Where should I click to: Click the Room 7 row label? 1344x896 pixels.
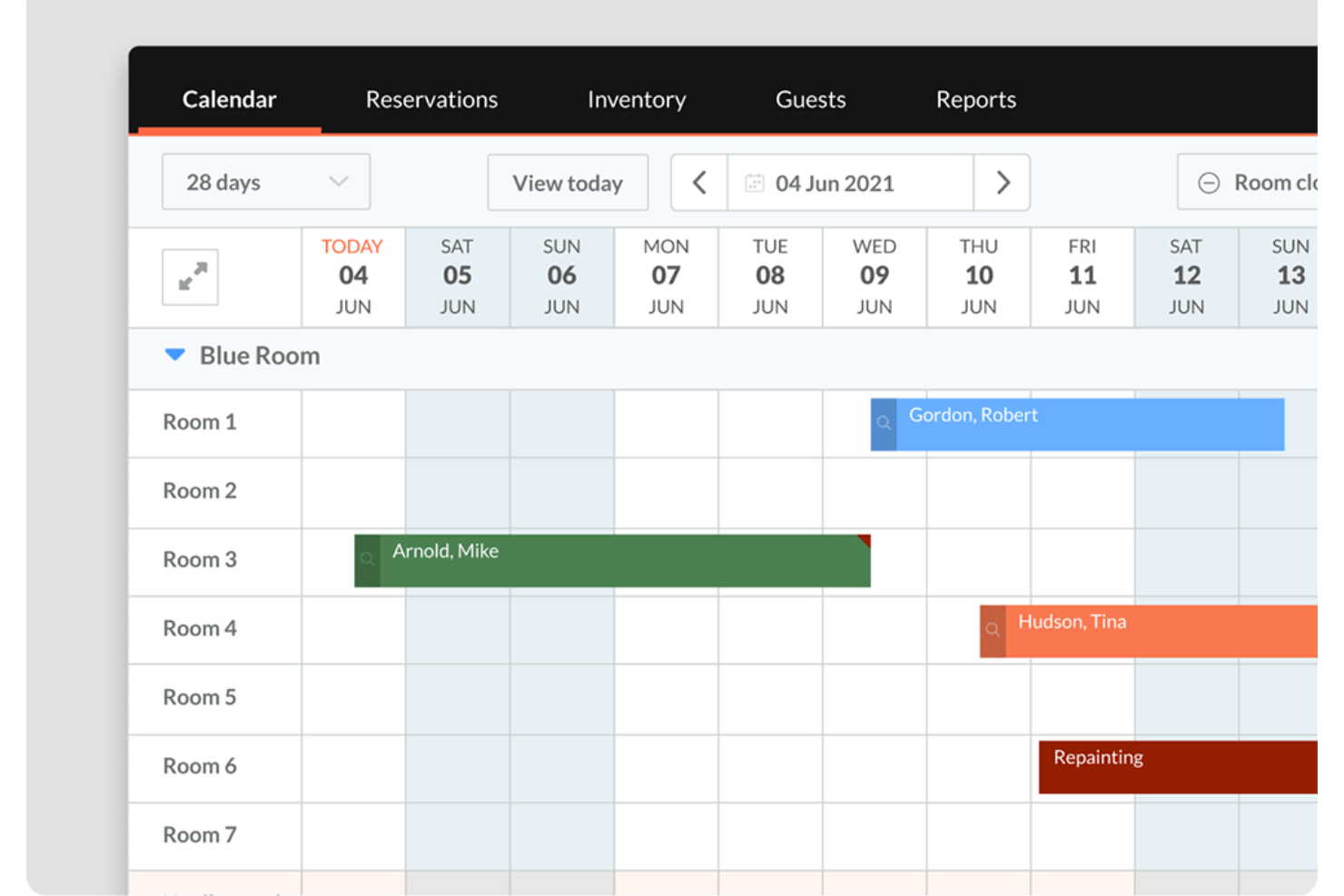200,836
